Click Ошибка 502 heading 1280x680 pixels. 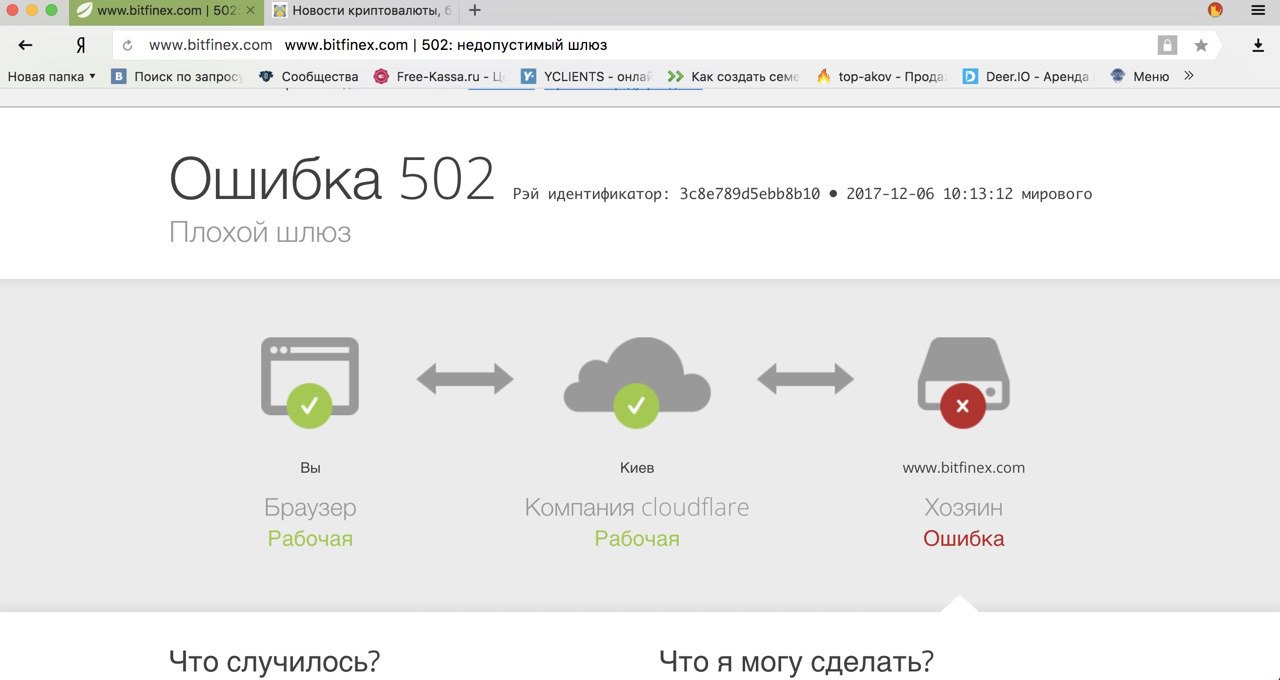click(x=332, y=180)
